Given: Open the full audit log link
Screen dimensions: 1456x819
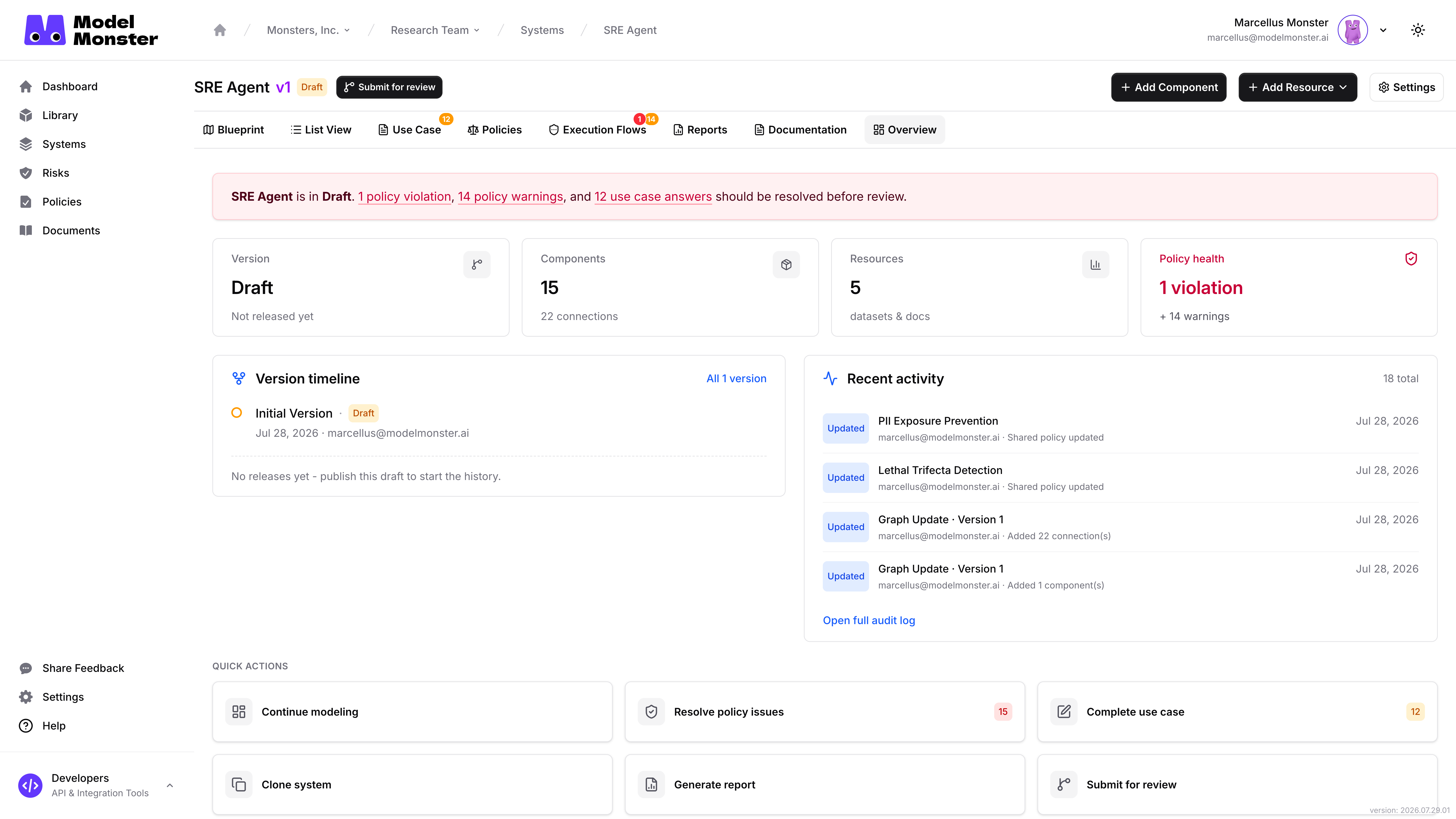Looking at the screenshot, I should click(x=869, y=621).
